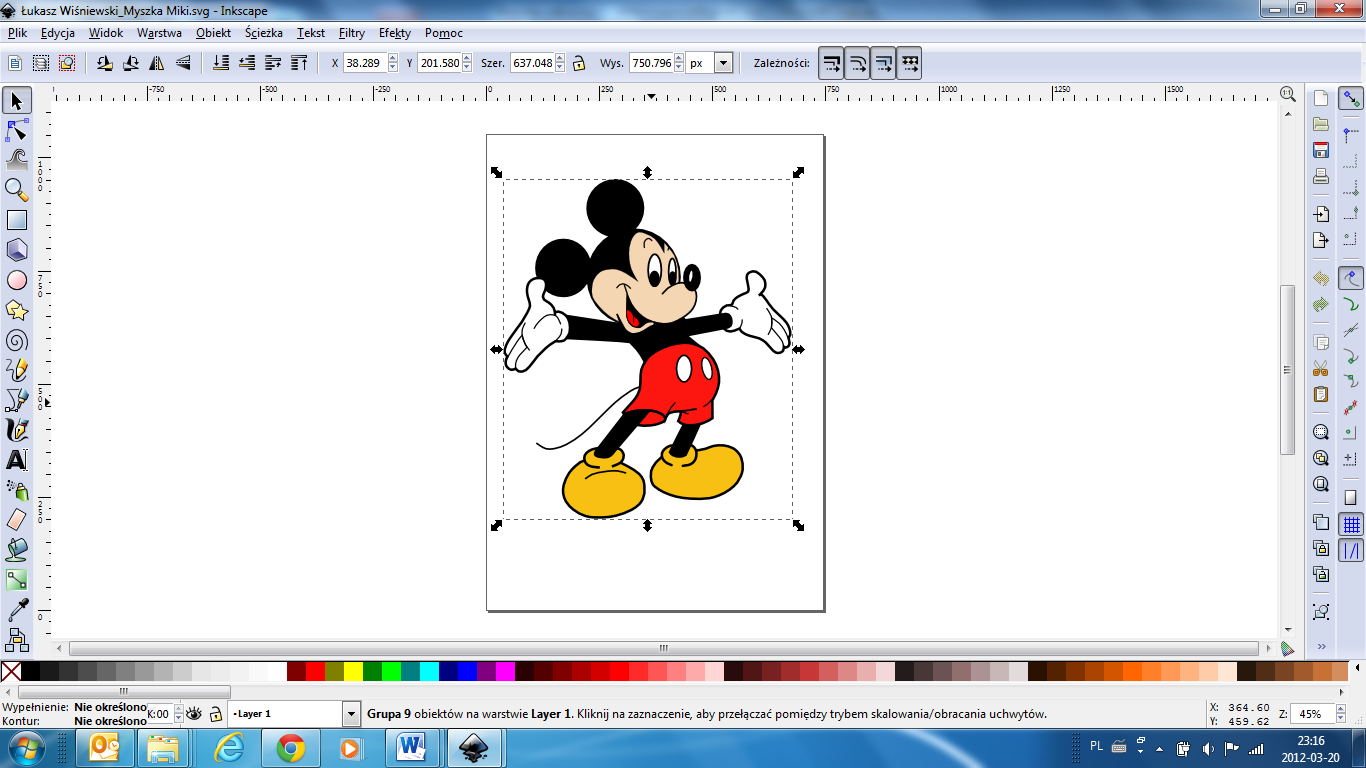Rotate selection 90 degrees clockwise
This screenshot has height=768, width=1366.
(x=131, y=63)
